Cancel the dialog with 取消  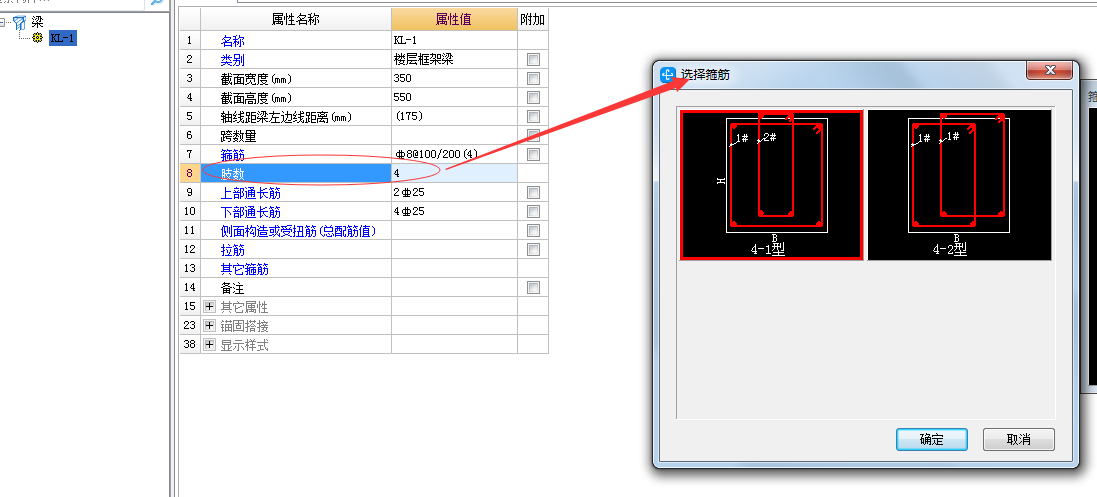[1019, 440]
